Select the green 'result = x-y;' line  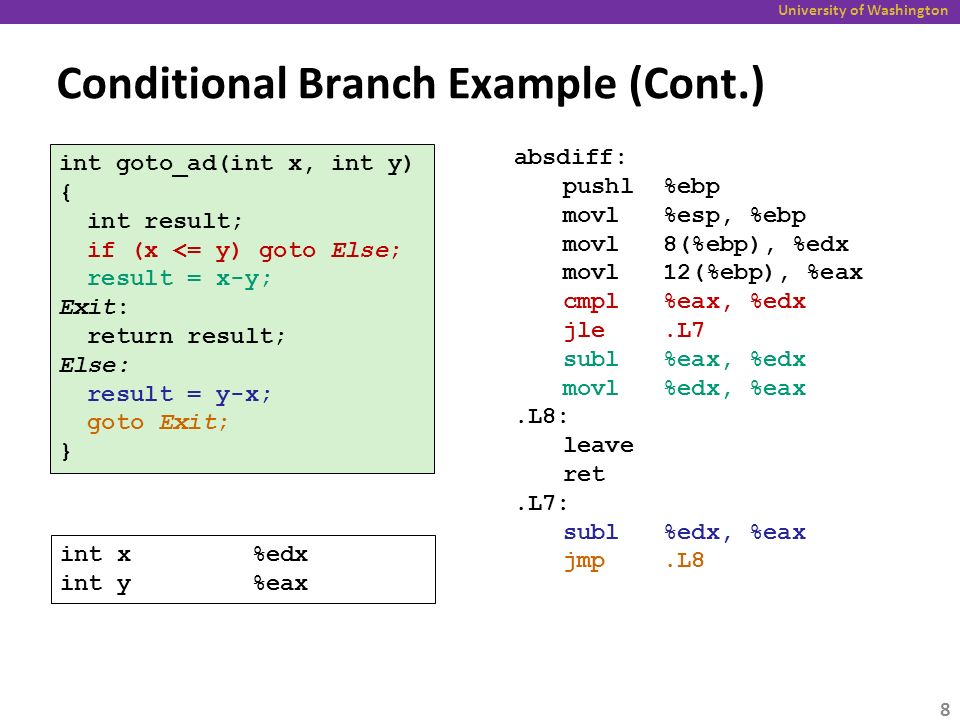coord(179,279)
